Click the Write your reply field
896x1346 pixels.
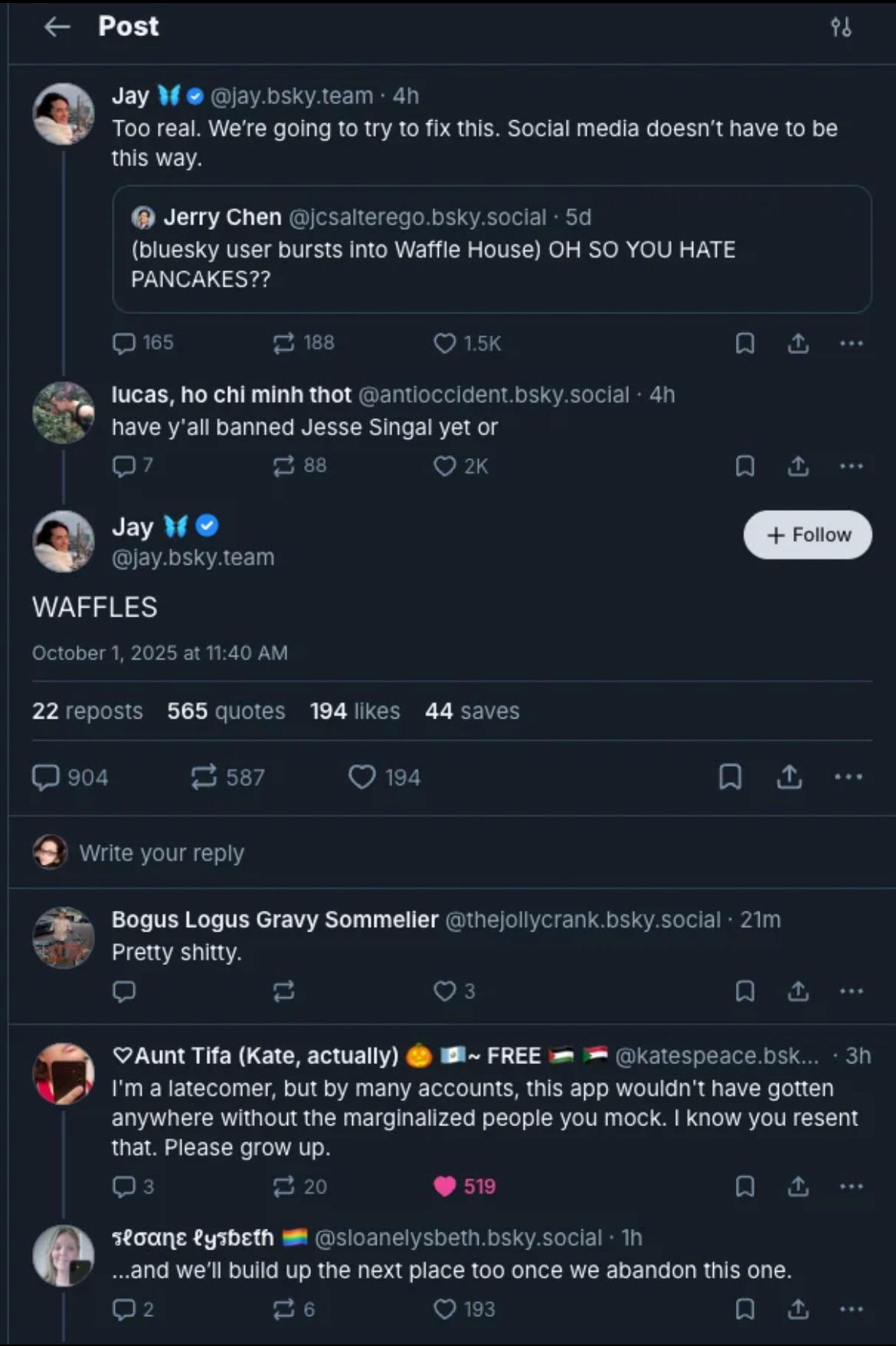(x=162, y=853)
